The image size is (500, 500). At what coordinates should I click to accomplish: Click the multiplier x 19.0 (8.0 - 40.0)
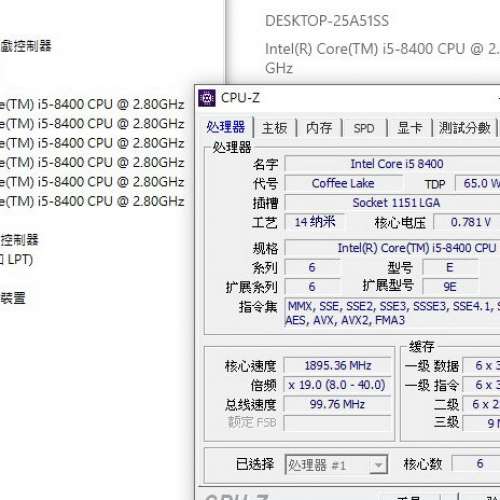click(337, 385)
